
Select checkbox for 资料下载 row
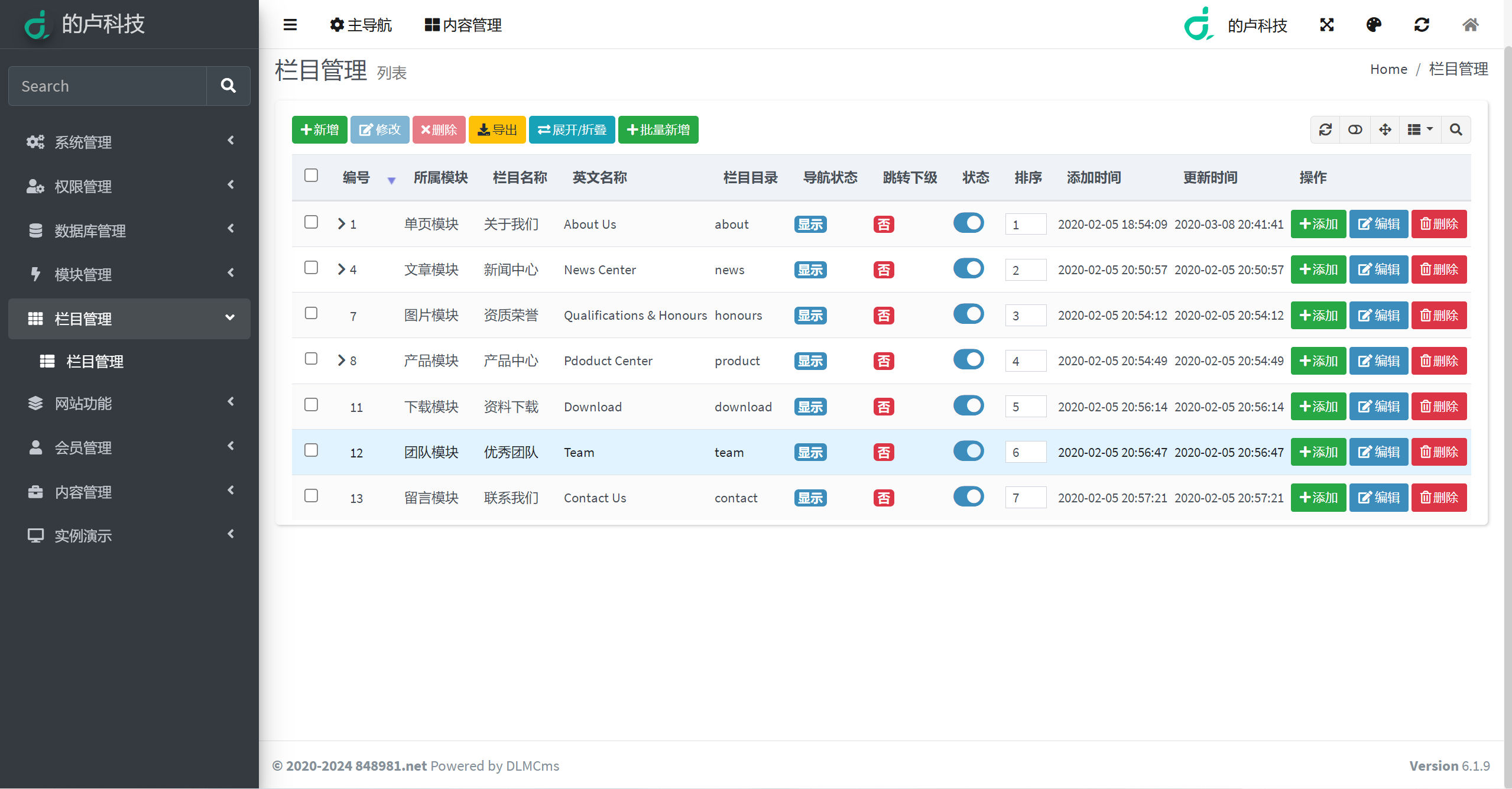pyautogui.click(x=311, y=406)
